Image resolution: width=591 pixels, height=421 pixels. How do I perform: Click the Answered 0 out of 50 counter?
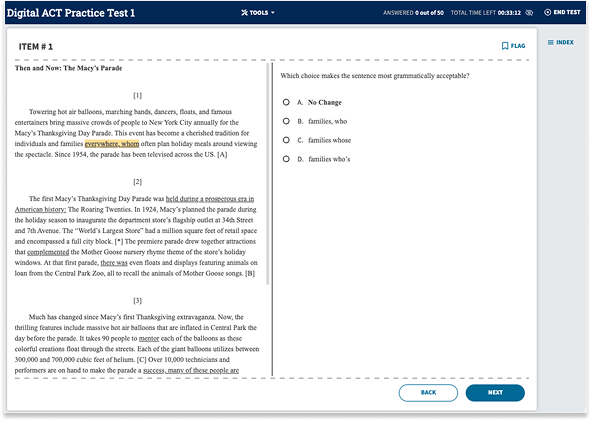click(x=413, y=12)
